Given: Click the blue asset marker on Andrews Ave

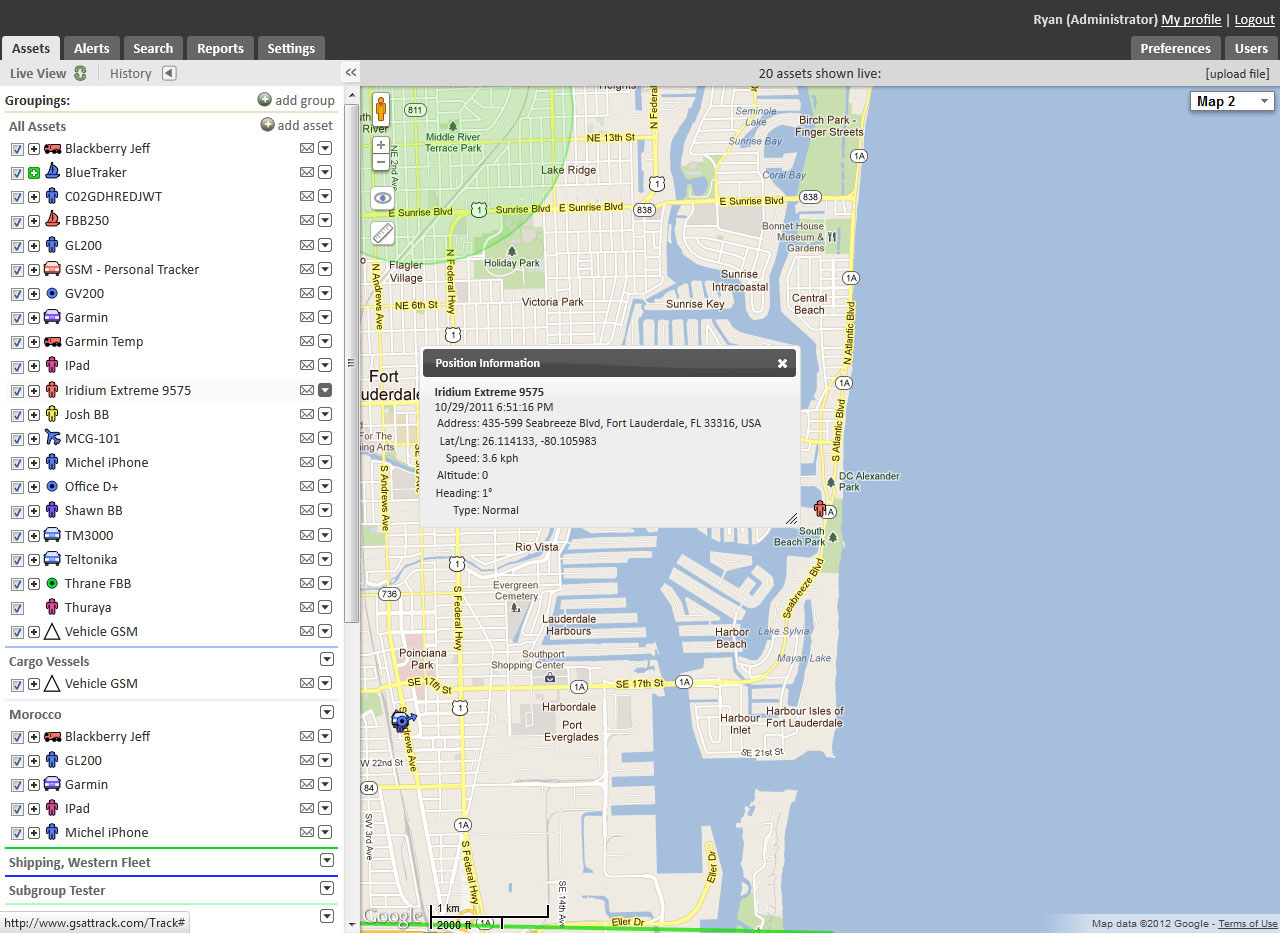Looking at the screenshot, I should (403, 719).
